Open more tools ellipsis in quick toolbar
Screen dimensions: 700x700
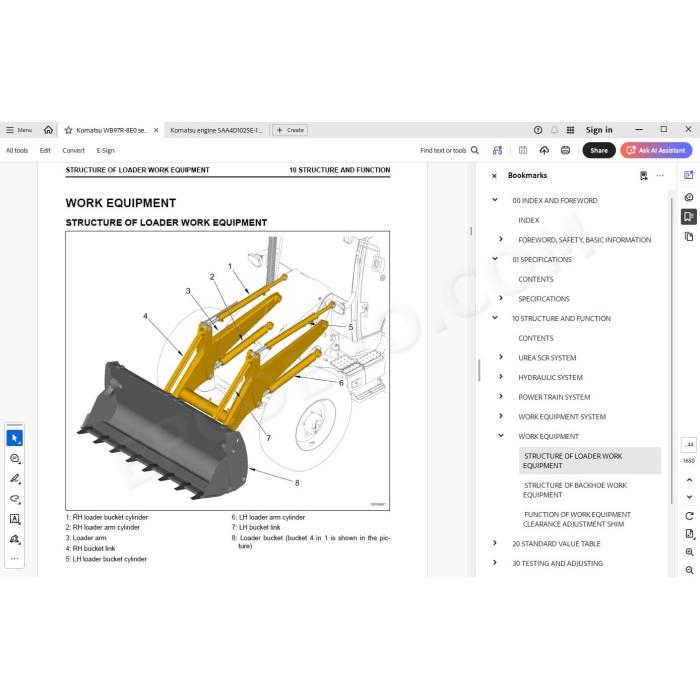(14, 558)
